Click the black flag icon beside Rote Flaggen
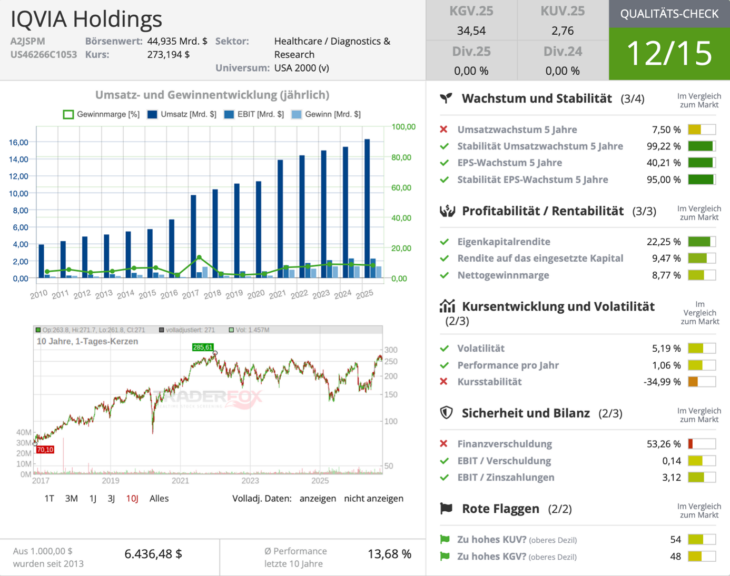 pyautogui.click(x=446, y=508)
